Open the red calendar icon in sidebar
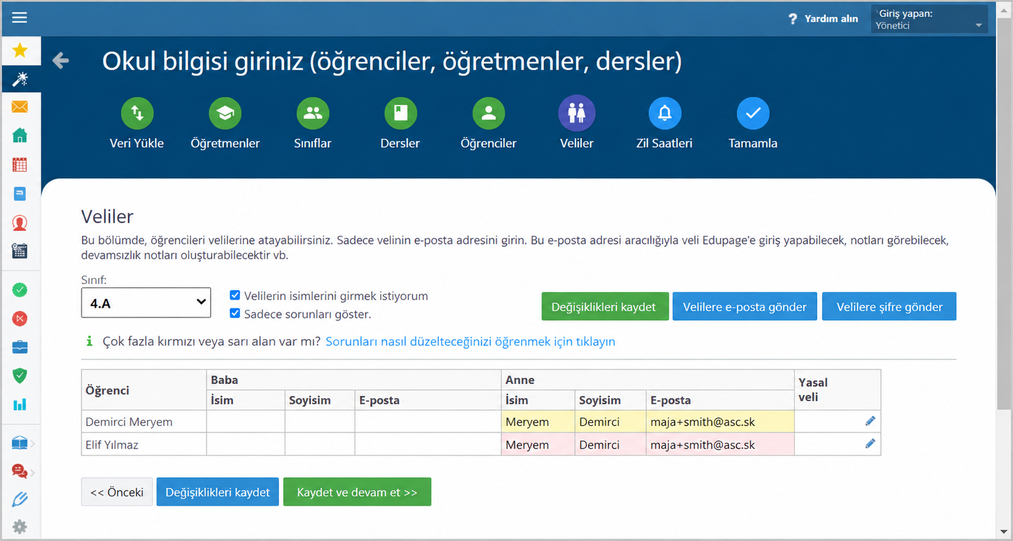The height and width of the screenshot is (541, 1013). [20, 164]
